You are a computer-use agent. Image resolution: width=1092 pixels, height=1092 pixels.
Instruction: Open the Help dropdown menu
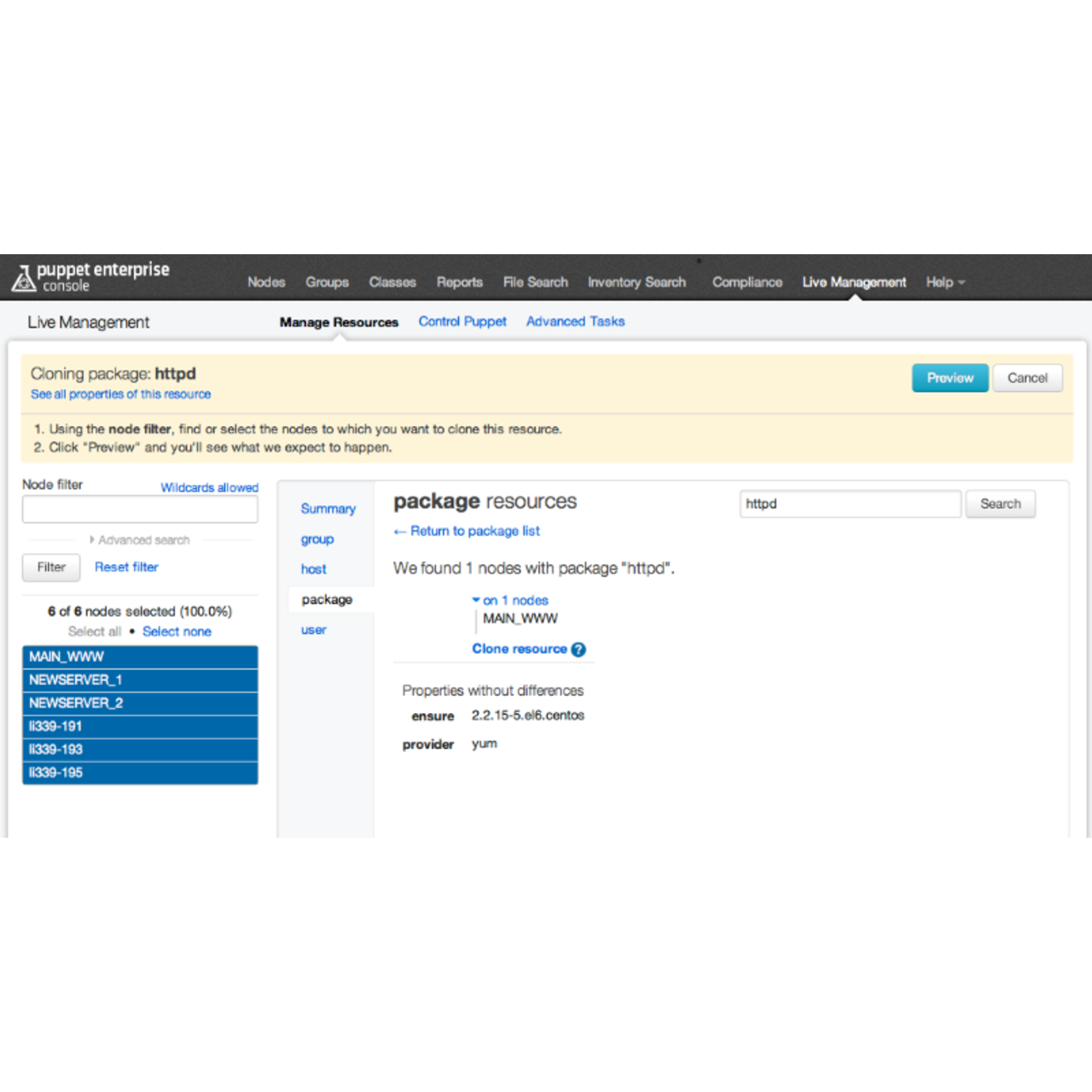(944, 282)
